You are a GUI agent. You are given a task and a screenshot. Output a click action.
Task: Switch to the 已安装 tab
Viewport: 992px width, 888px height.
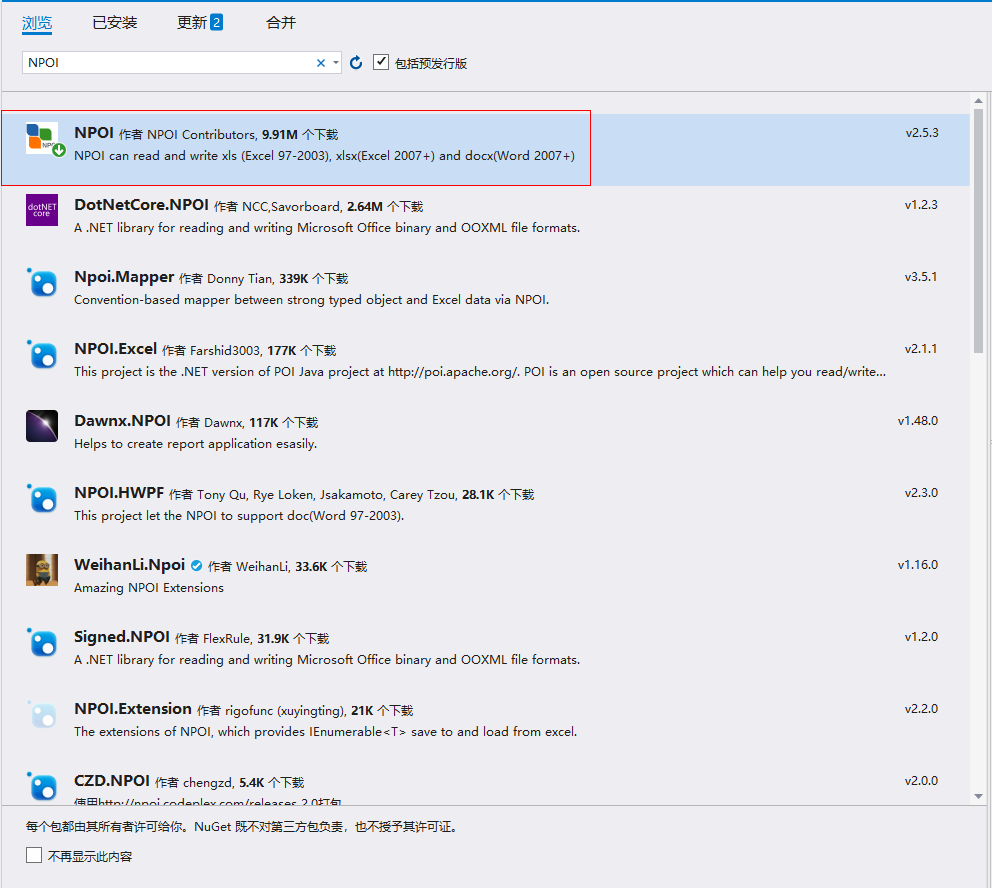(x=114, y=22)
